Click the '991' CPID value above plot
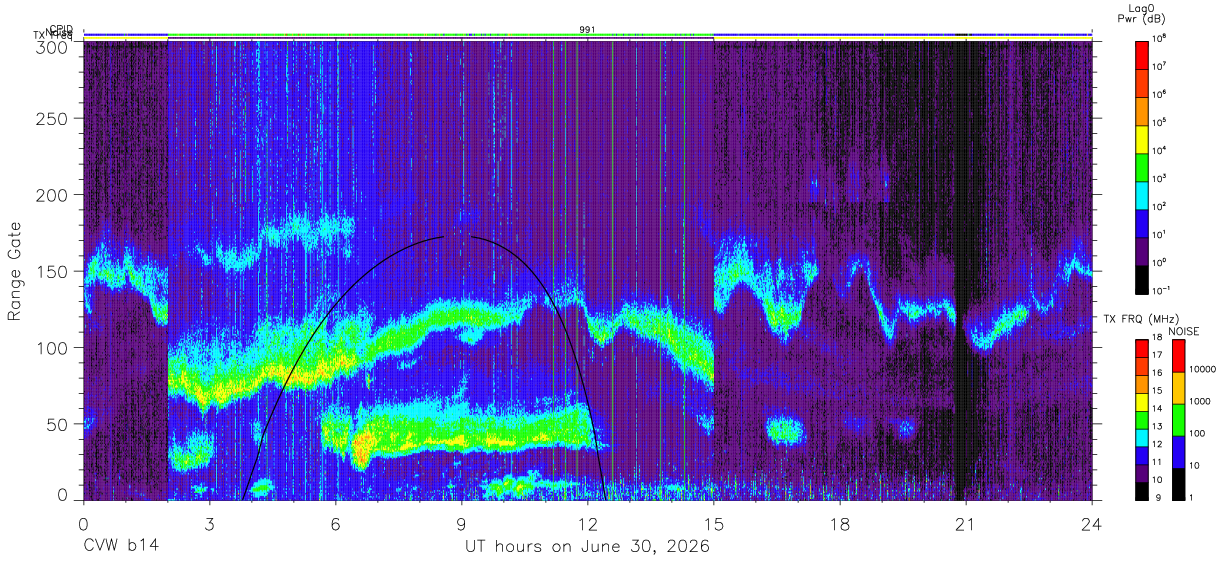 pos(588,30)
